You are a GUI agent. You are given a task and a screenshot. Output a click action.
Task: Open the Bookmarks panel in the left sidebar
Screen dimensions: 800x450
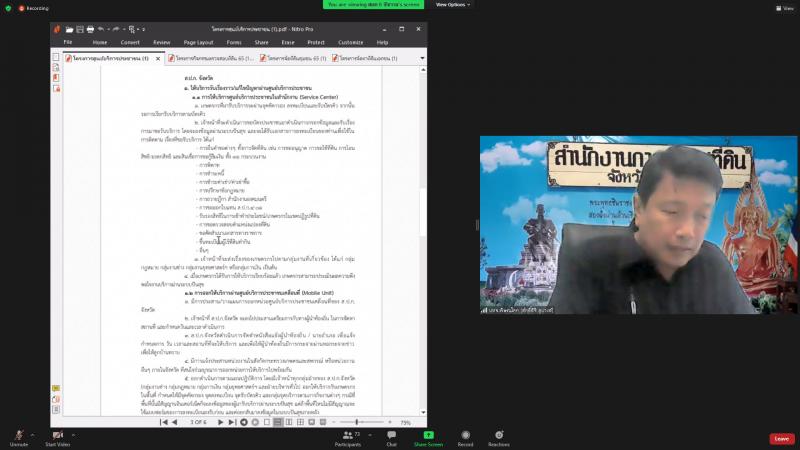tap(56, 67)
